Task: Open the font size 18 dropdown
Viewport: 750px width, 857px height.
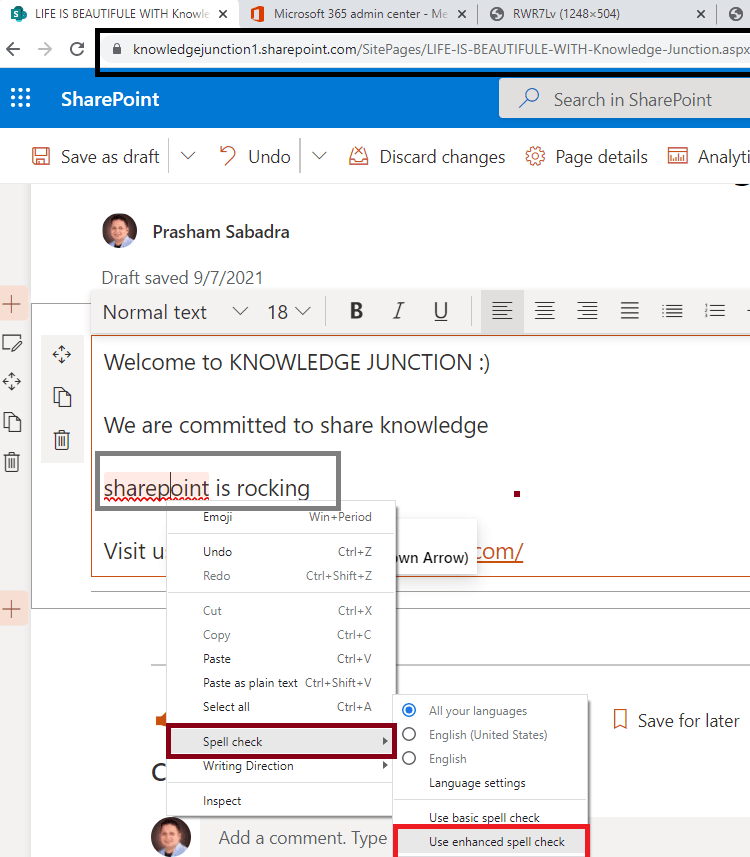Action: tap(289, 312)
